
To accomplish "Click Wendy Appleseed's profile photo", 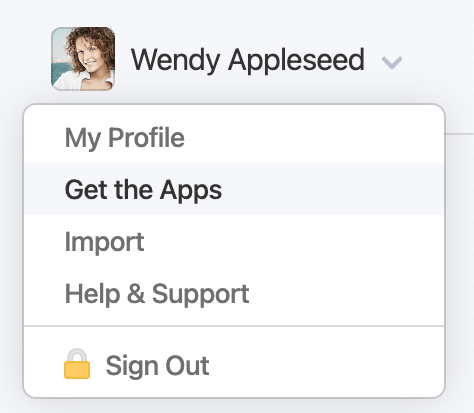I will click(83, 59).
